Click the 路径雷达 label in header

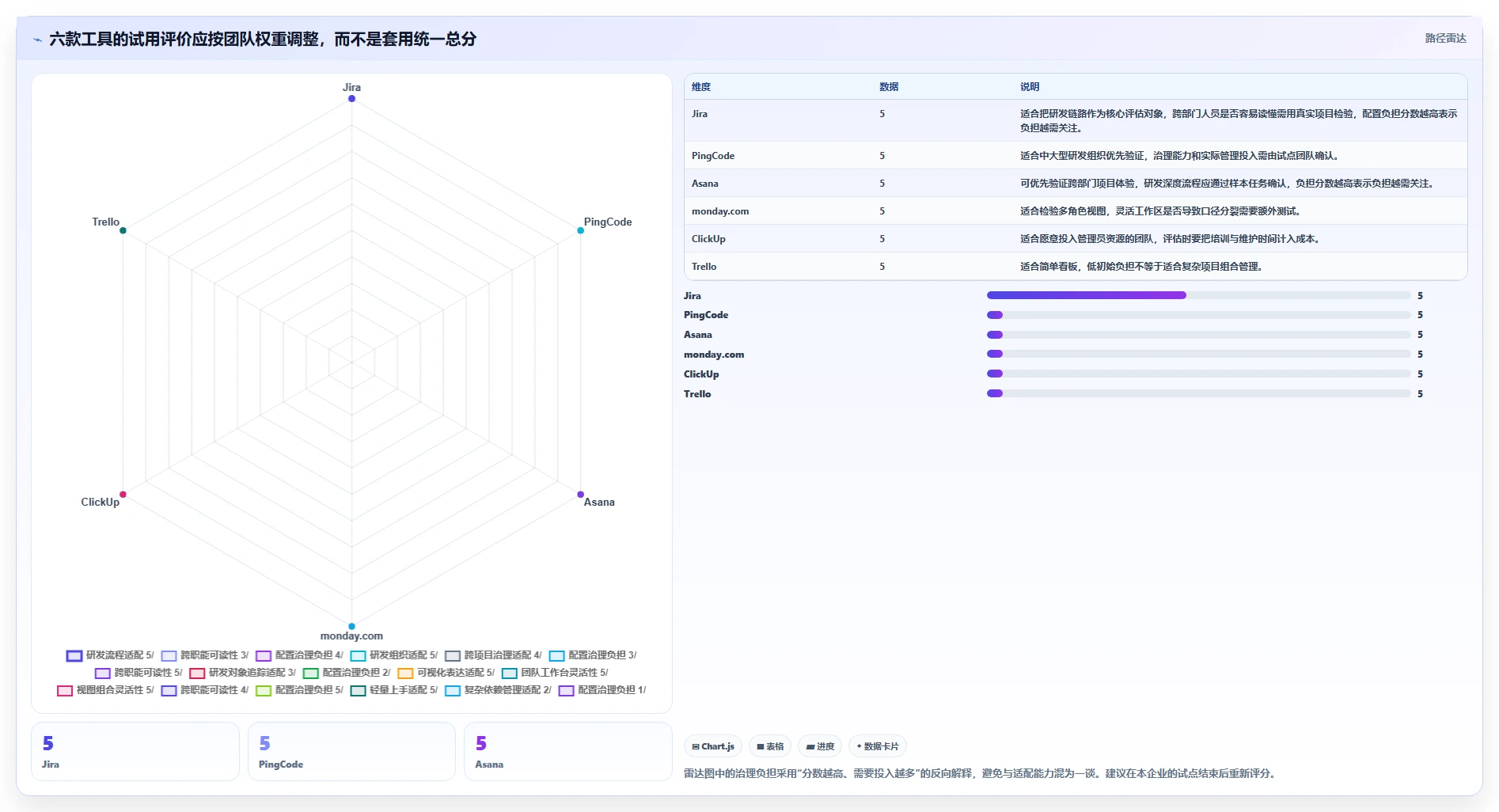[1445, 38]
